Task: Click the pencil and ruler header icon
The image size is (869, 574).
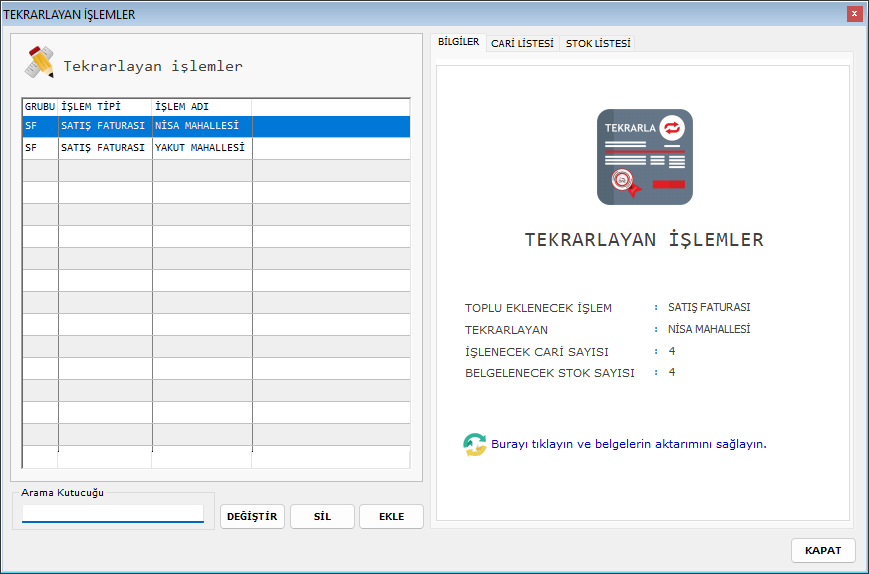Action: tap(40, 63)
